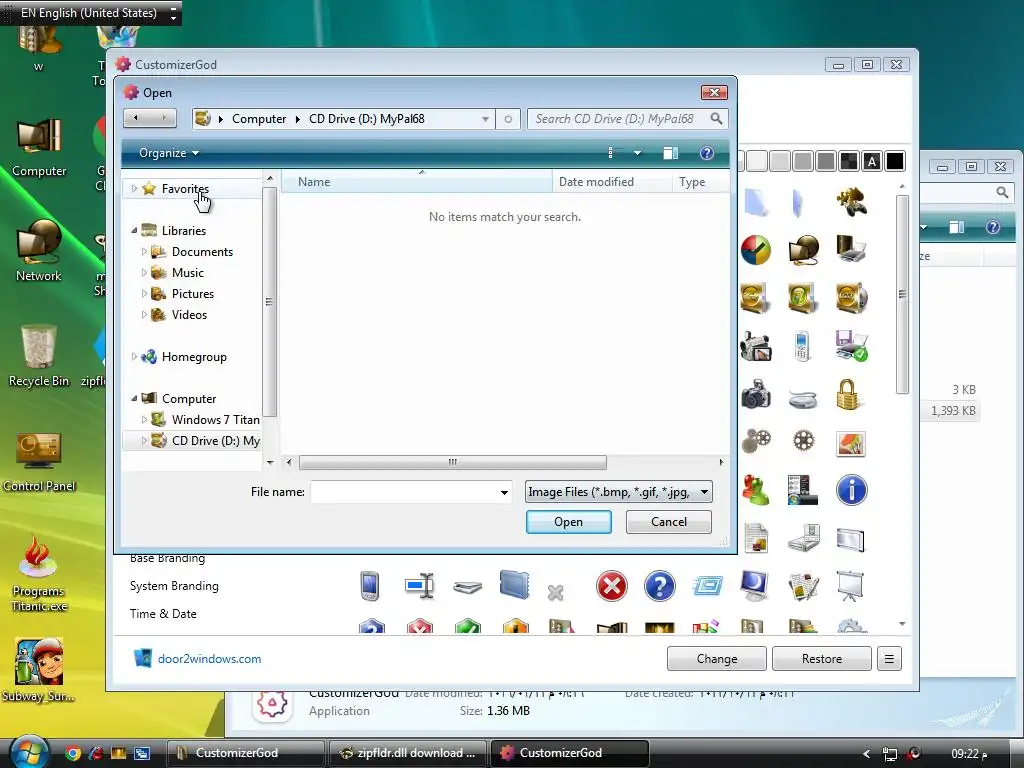Select the two people messenger icon
This screenshot has height=768, width=1024.
click(756, 490)
